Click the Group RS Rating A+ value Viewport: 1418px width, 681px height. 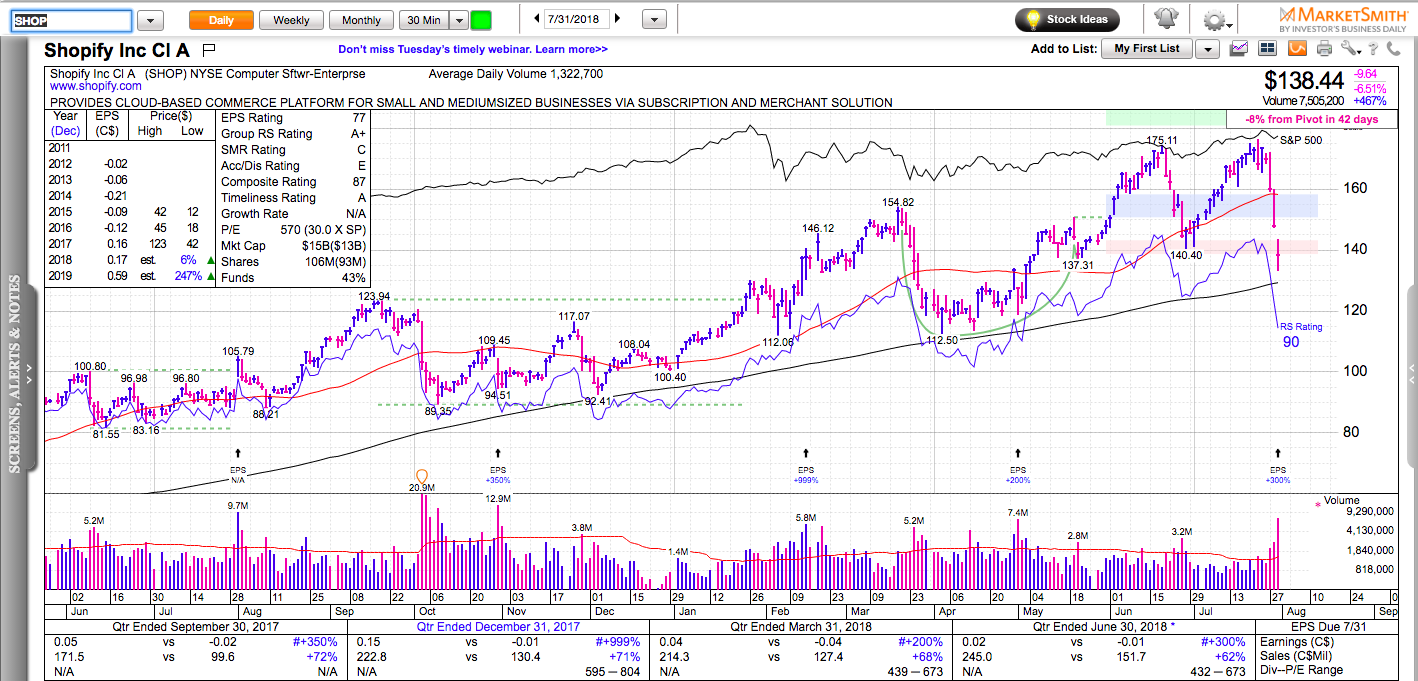(360, 134)
